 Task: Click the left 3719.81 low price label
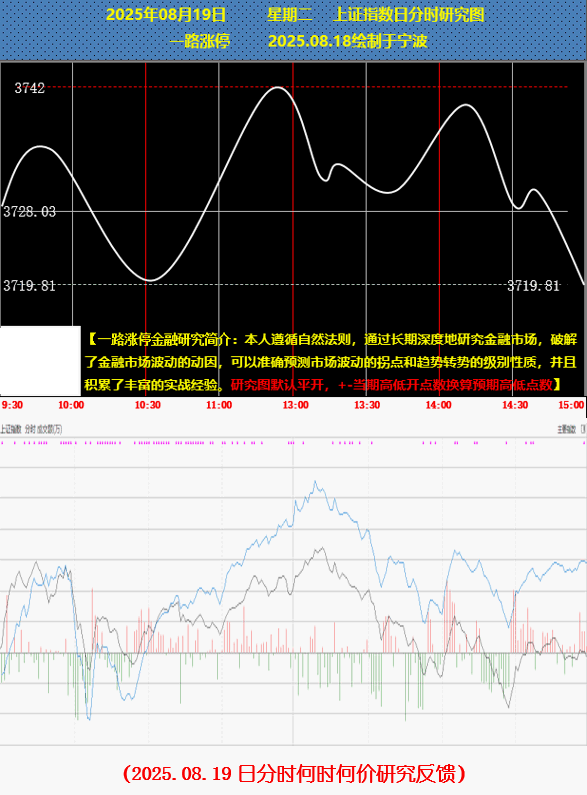29,286
